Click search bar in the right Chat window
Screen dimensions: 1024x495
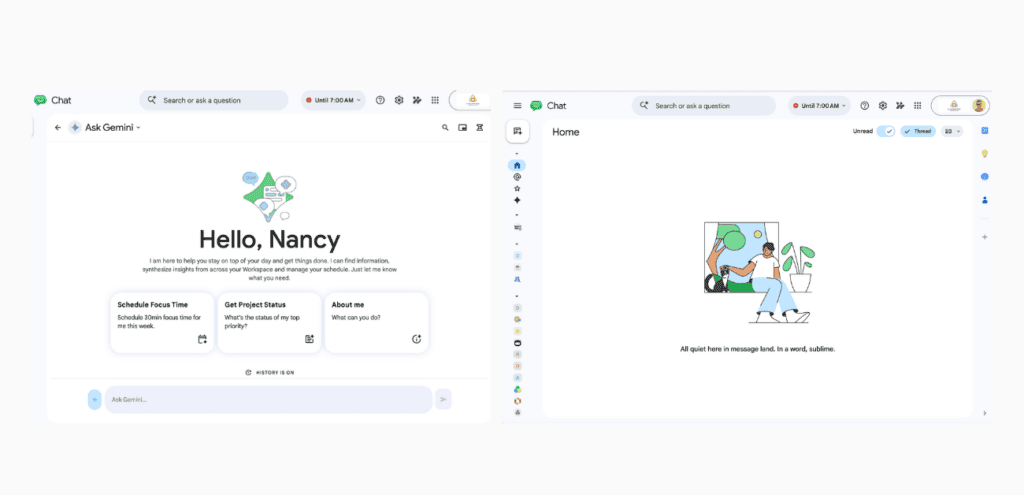704,106
